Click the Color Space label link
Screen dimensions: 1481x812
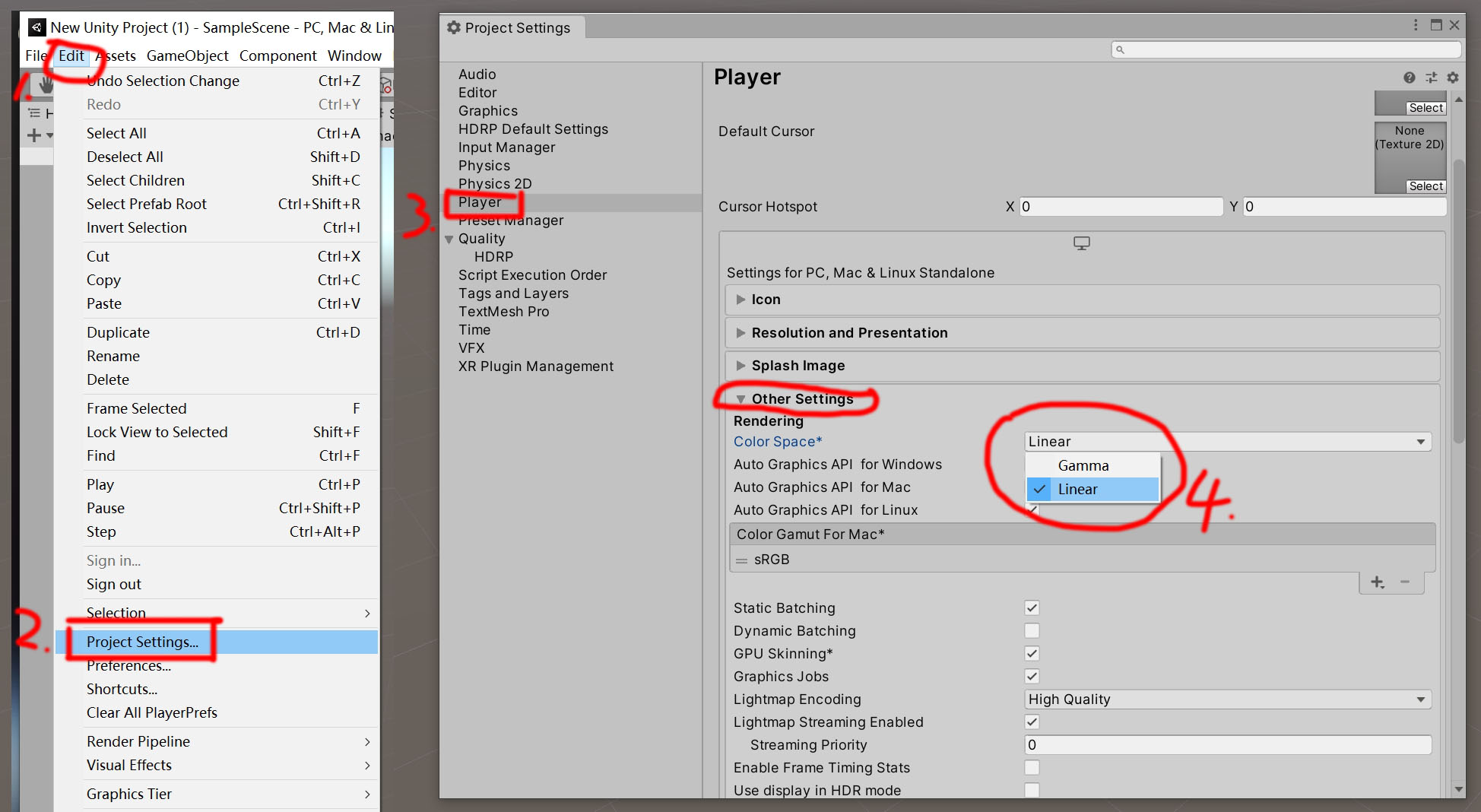pos(777,442)
